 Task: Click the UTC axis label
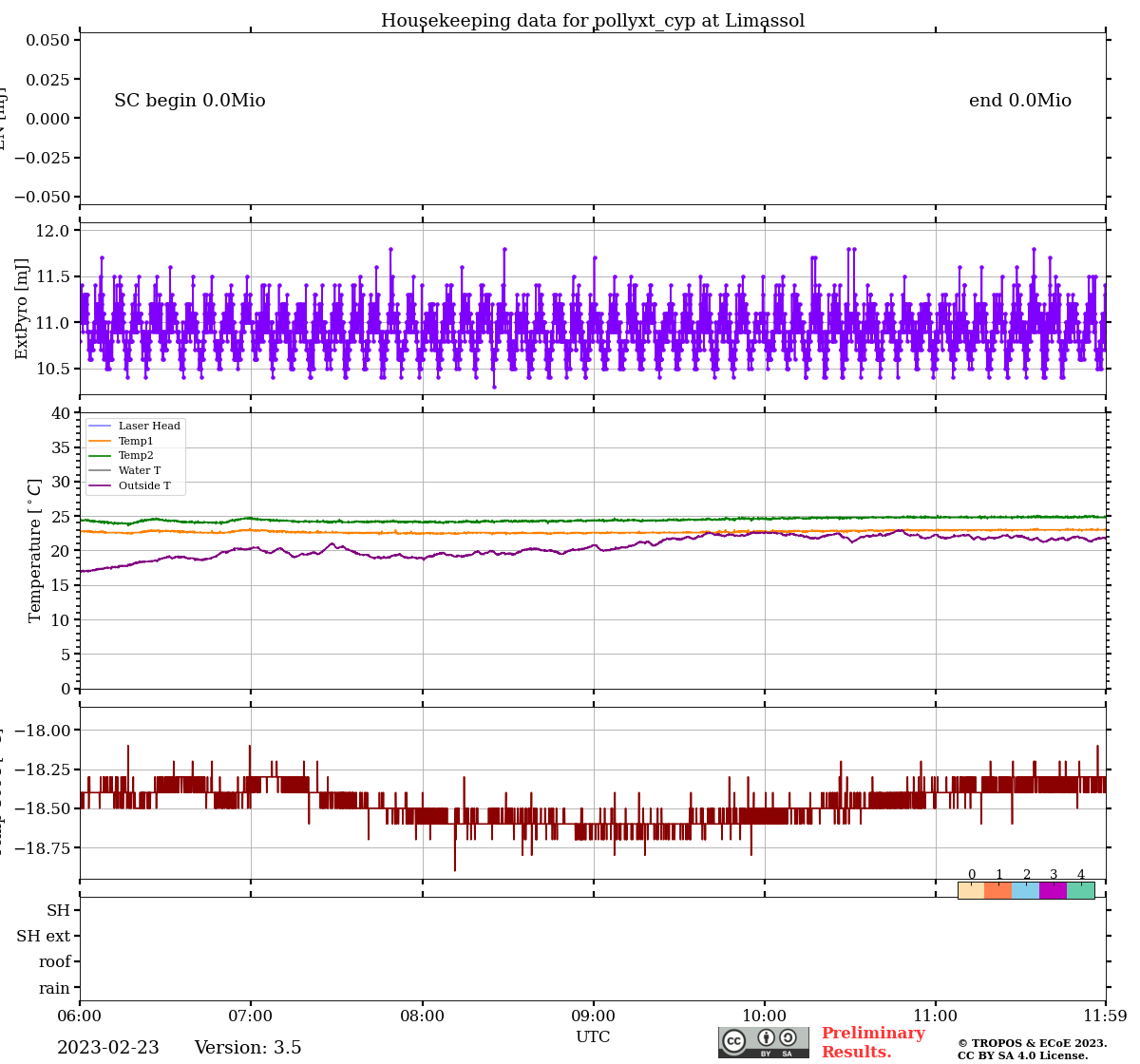pos(593,1036)
